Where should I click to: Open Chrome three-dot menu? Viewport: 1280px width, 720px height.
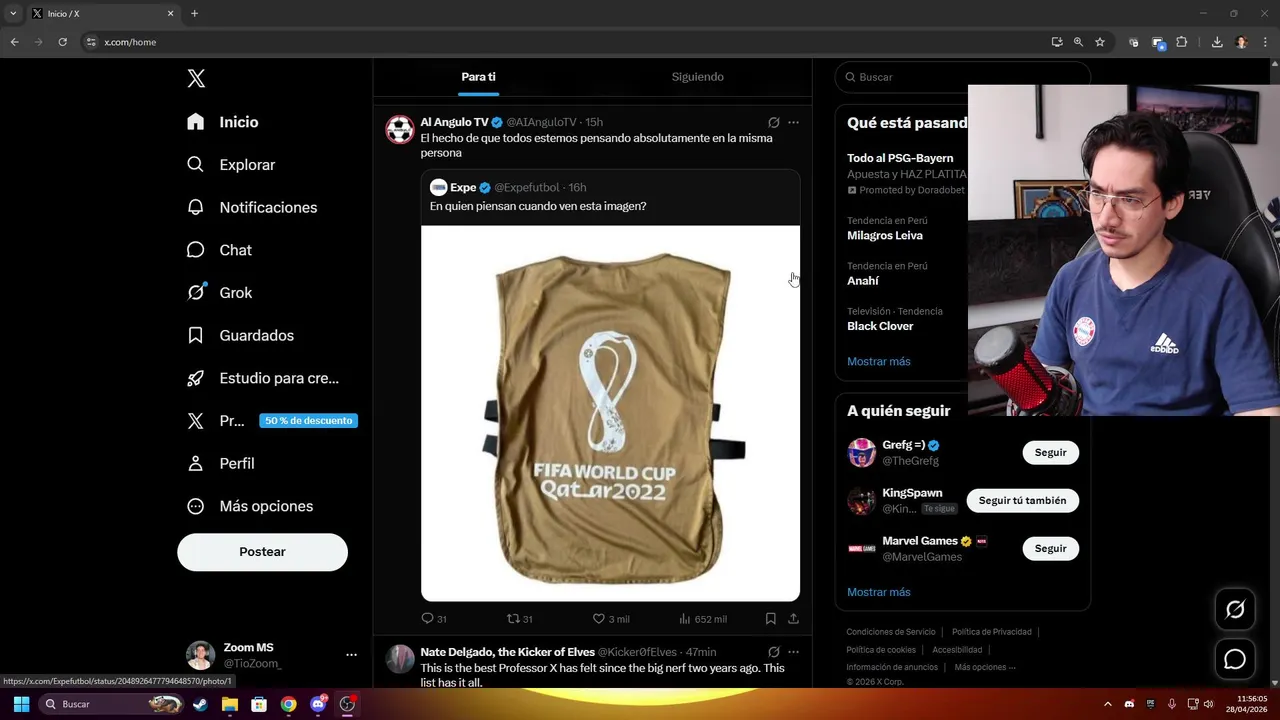(1266, 42)
